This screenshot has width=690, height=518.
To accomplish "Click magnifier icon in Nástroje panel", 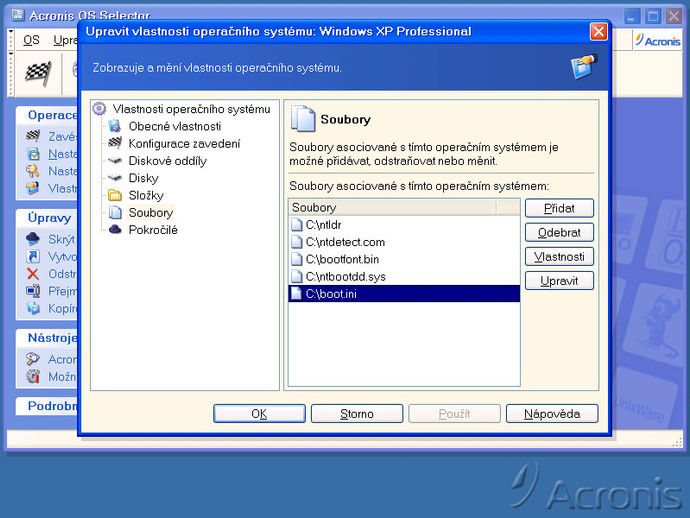I will [x=33, y=359].
